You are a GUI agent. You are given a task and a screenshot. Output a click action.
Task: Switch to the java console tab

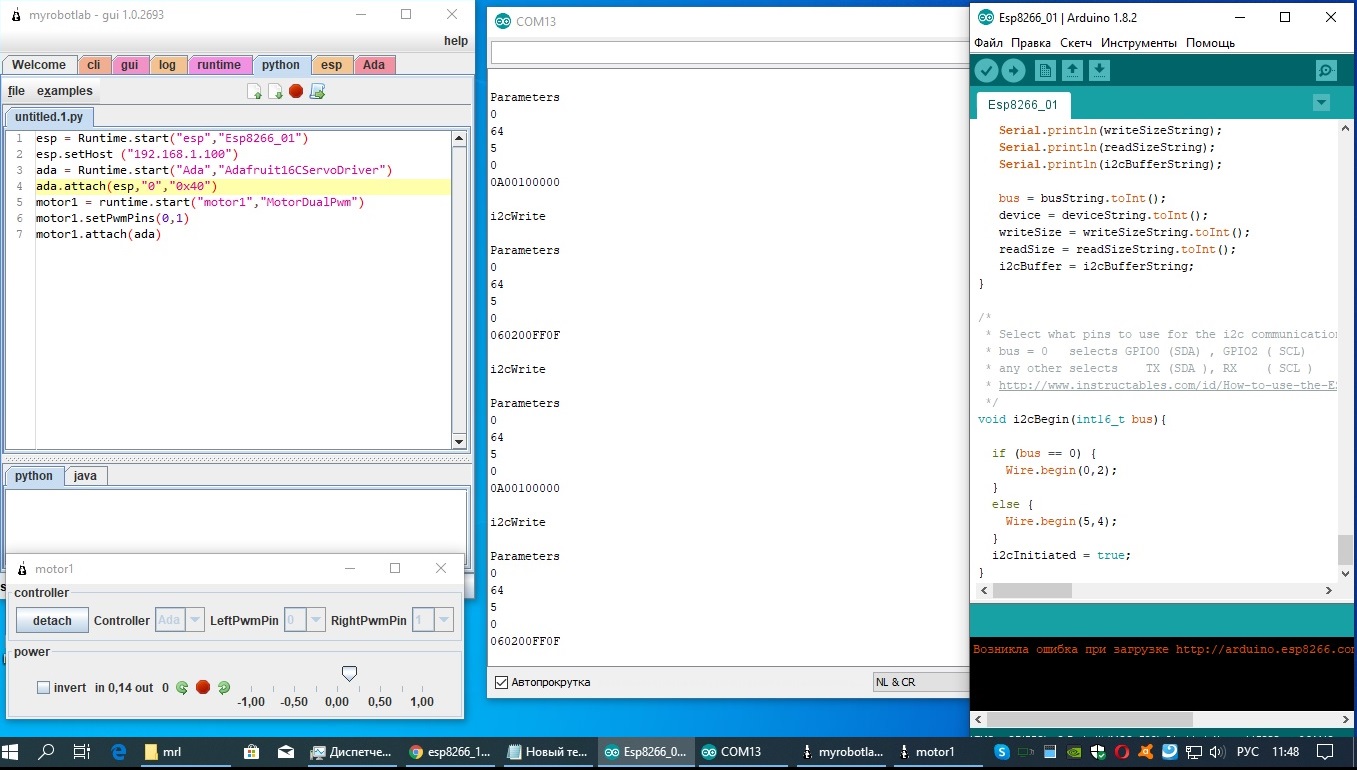tap(85, 476)
